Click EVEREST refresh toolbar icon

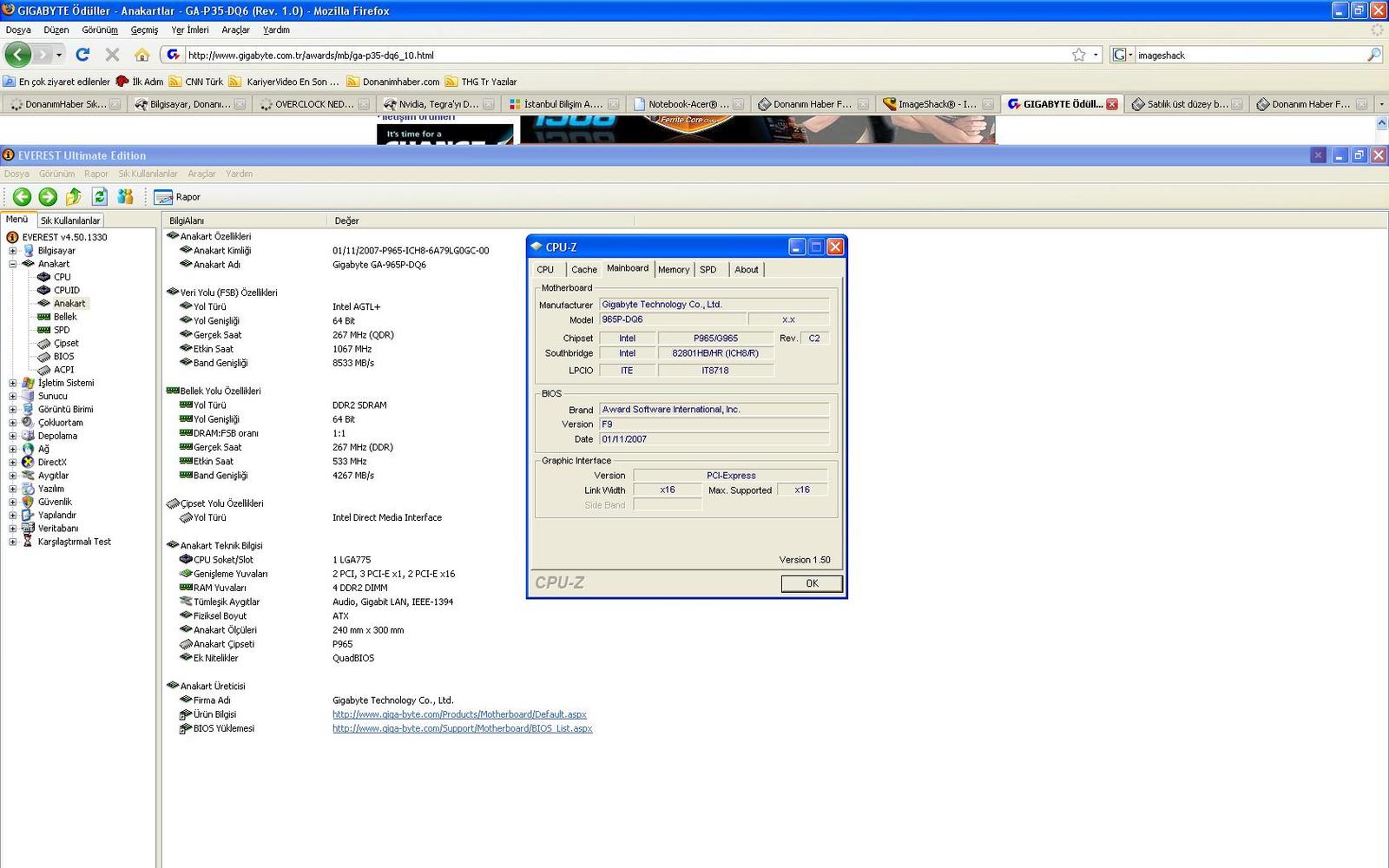(100, 197)
